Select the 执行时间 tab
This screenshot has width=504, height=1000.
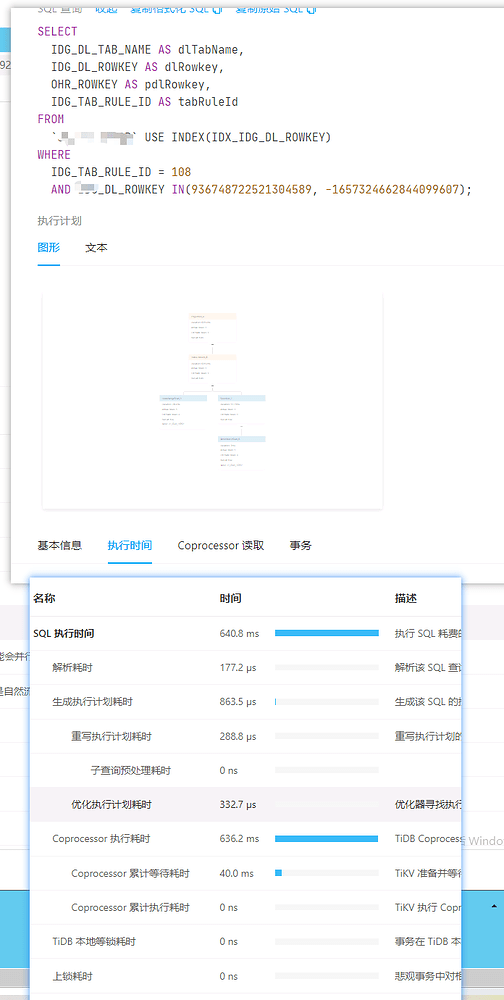130,546
